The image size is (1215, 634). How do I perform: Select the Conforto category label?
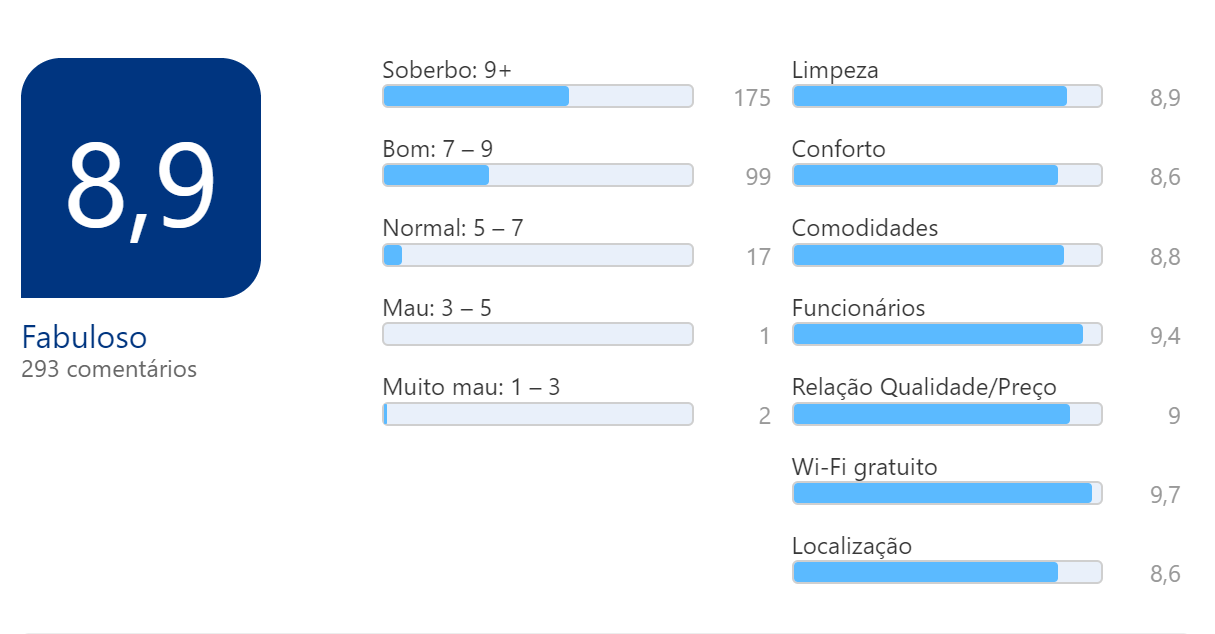click(x=838, y=149)
